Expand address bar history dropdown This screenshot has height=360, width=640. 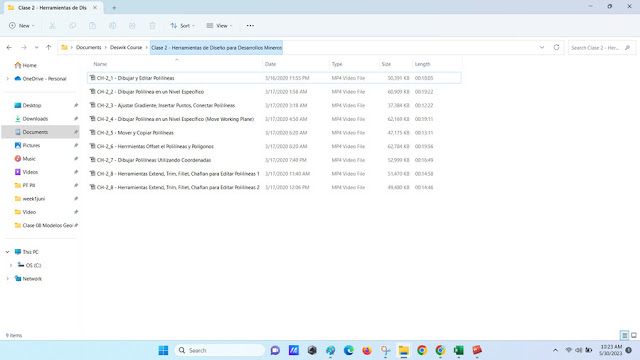click(x=542, y=47)
